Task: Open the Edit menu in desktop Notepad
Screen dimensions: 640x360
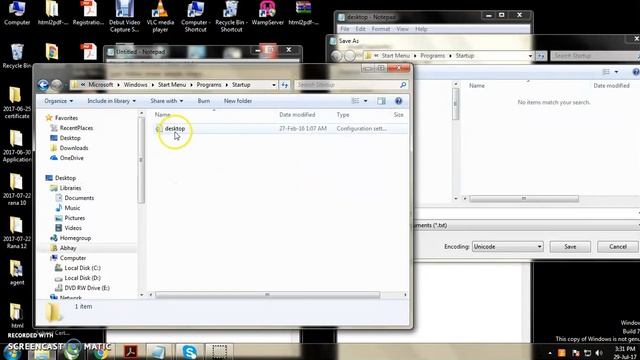Action: click(360, 29)
